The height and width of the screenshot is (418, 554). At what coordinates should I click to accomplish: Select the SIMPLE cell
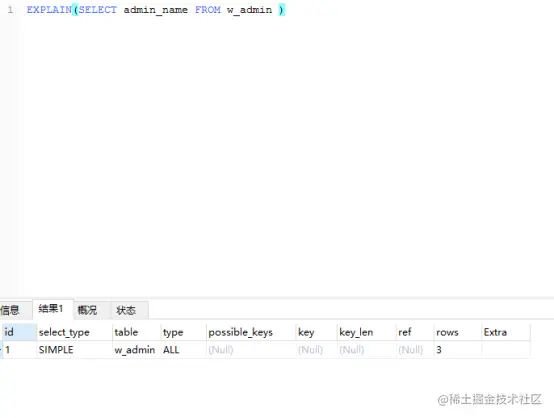click(75, 350)
